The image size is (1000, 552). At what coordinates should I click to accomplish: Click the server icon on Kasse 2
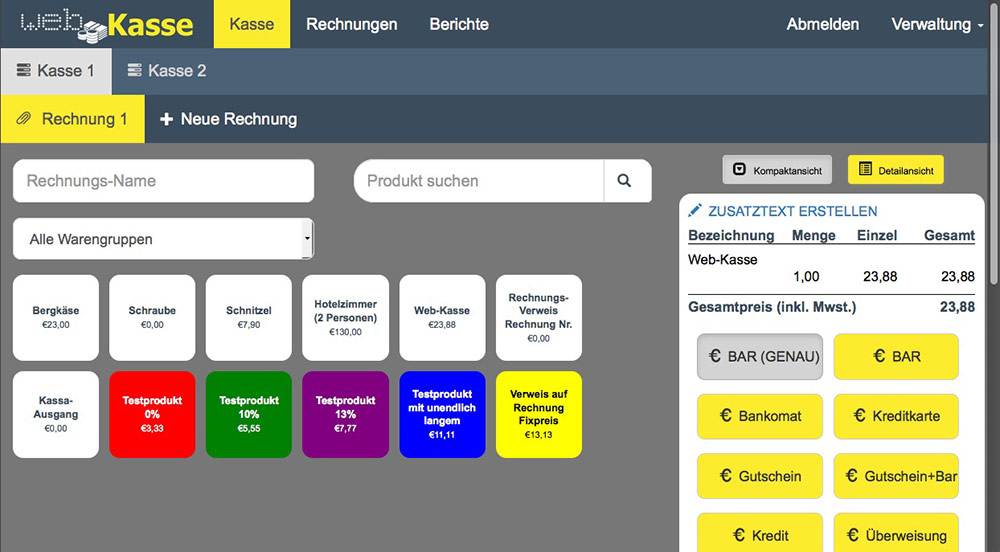point(135,71)
